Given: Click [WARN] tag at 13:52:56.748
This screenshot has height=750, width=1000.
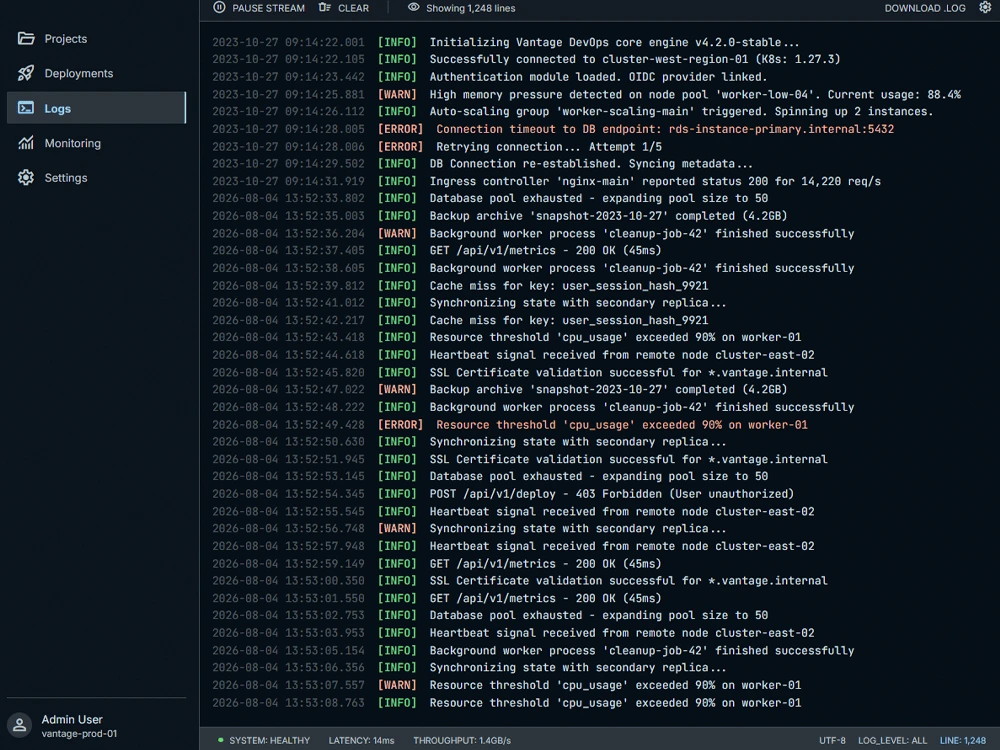Looking at the screenshot, I should (397, 529).
